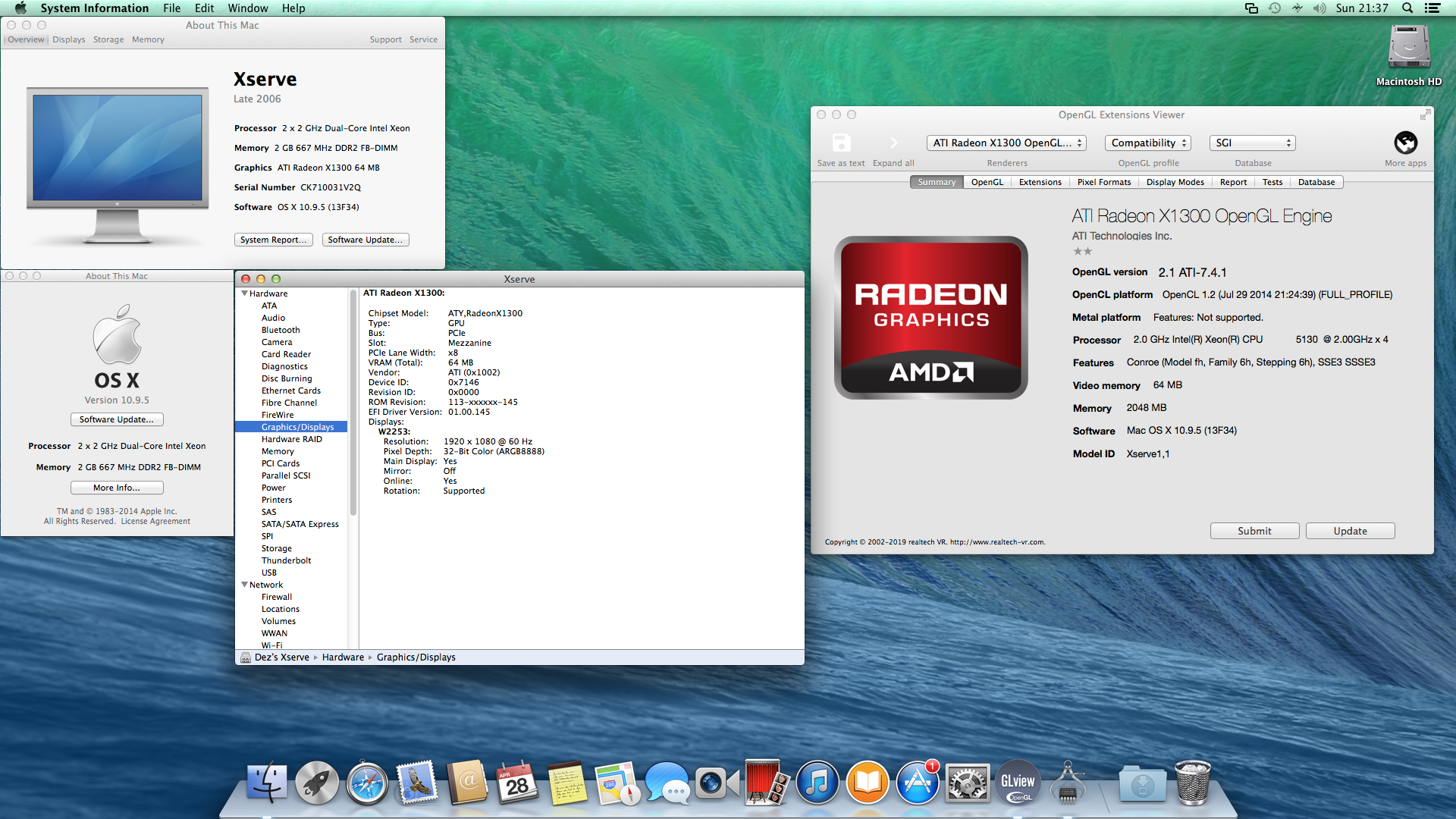Image resolution: width=1456 pixels, height=819 pixels.
Task: Collapse Hardware disclosure triangle in sidebar
Action: pyautogui.click(x=244, y=293)
